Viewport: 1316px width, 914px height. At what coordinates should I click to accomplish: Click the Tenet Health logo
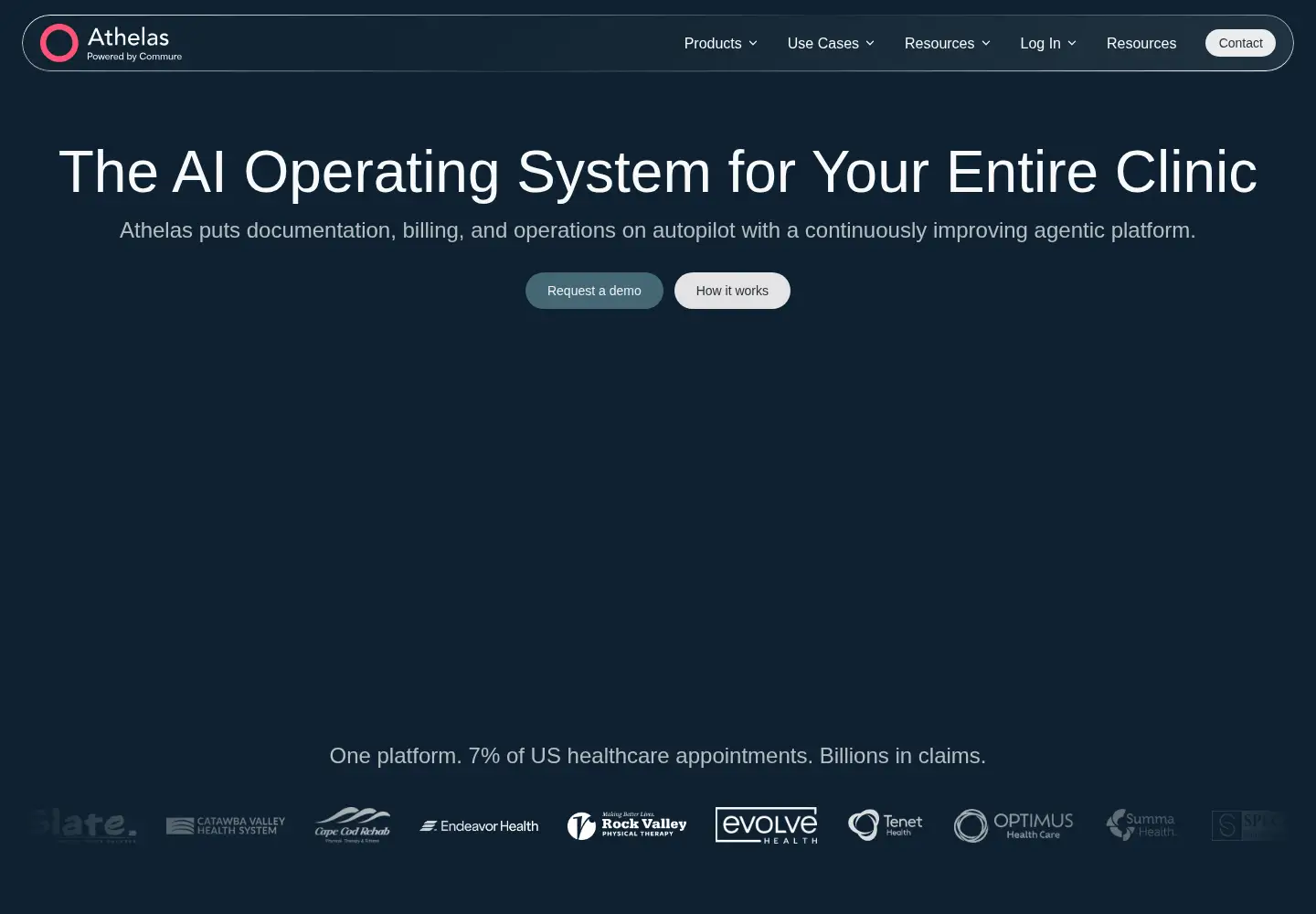point(886,825)
